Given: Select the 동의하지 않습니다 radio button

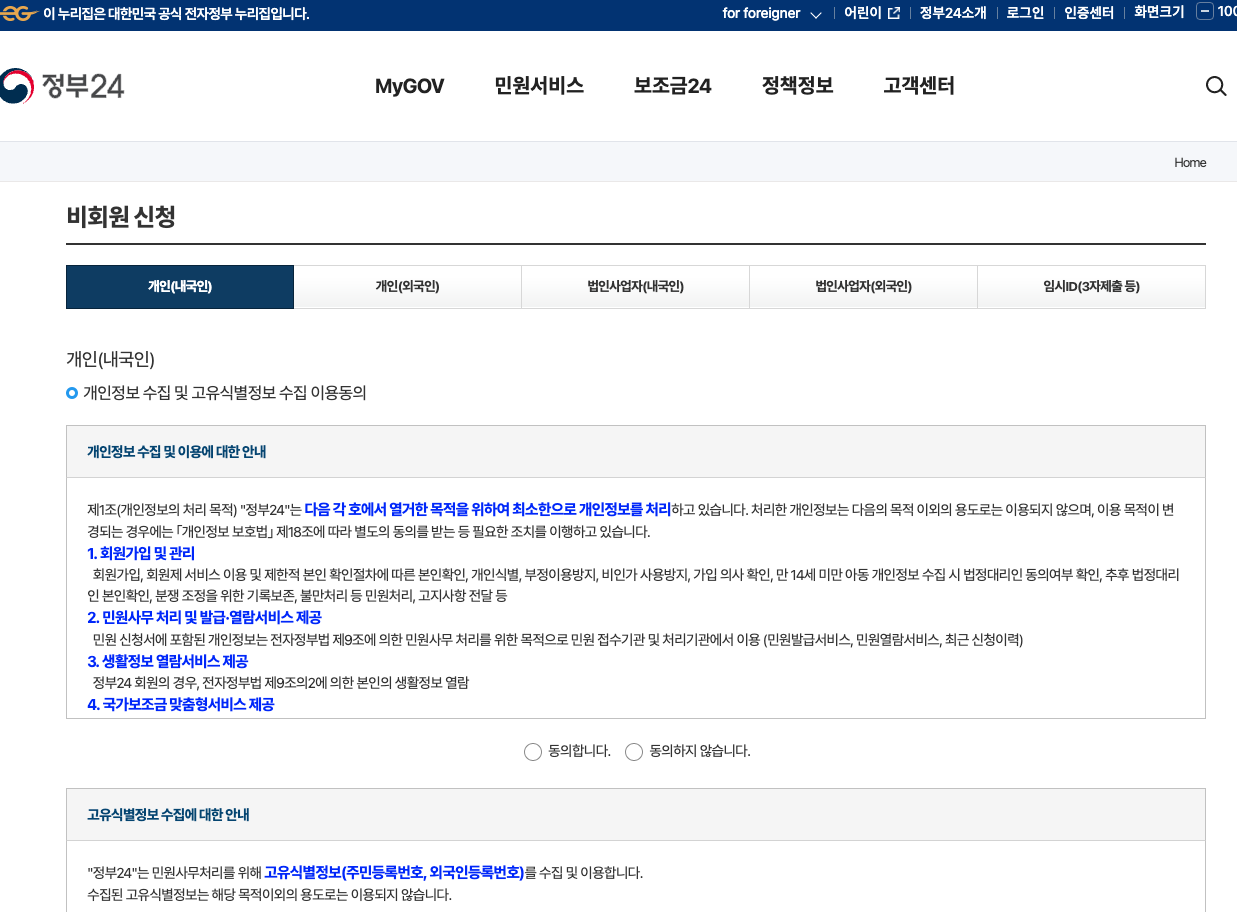Looking at the screenshot, I should click(x=634, y=751).
